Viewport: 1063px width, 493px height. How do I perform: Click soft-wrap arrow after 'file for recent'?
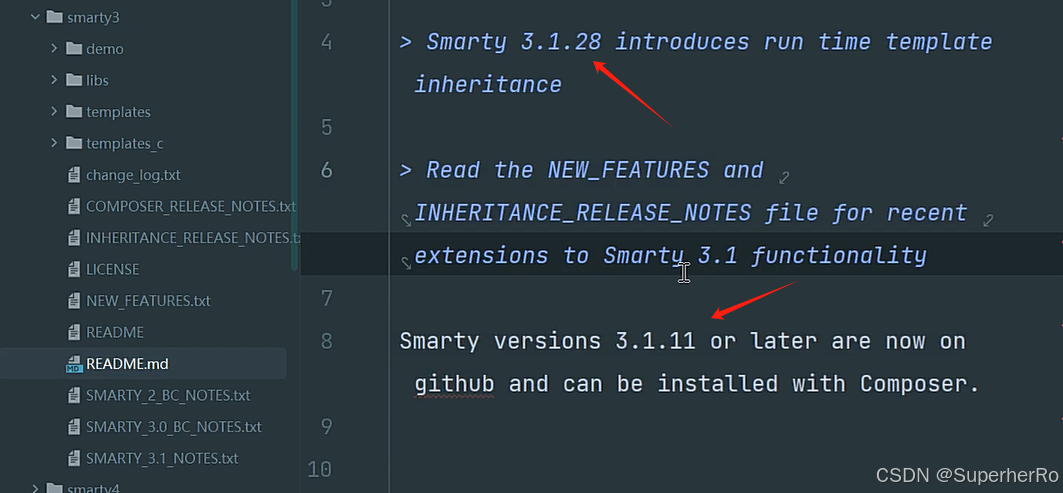tap(988, 220)
